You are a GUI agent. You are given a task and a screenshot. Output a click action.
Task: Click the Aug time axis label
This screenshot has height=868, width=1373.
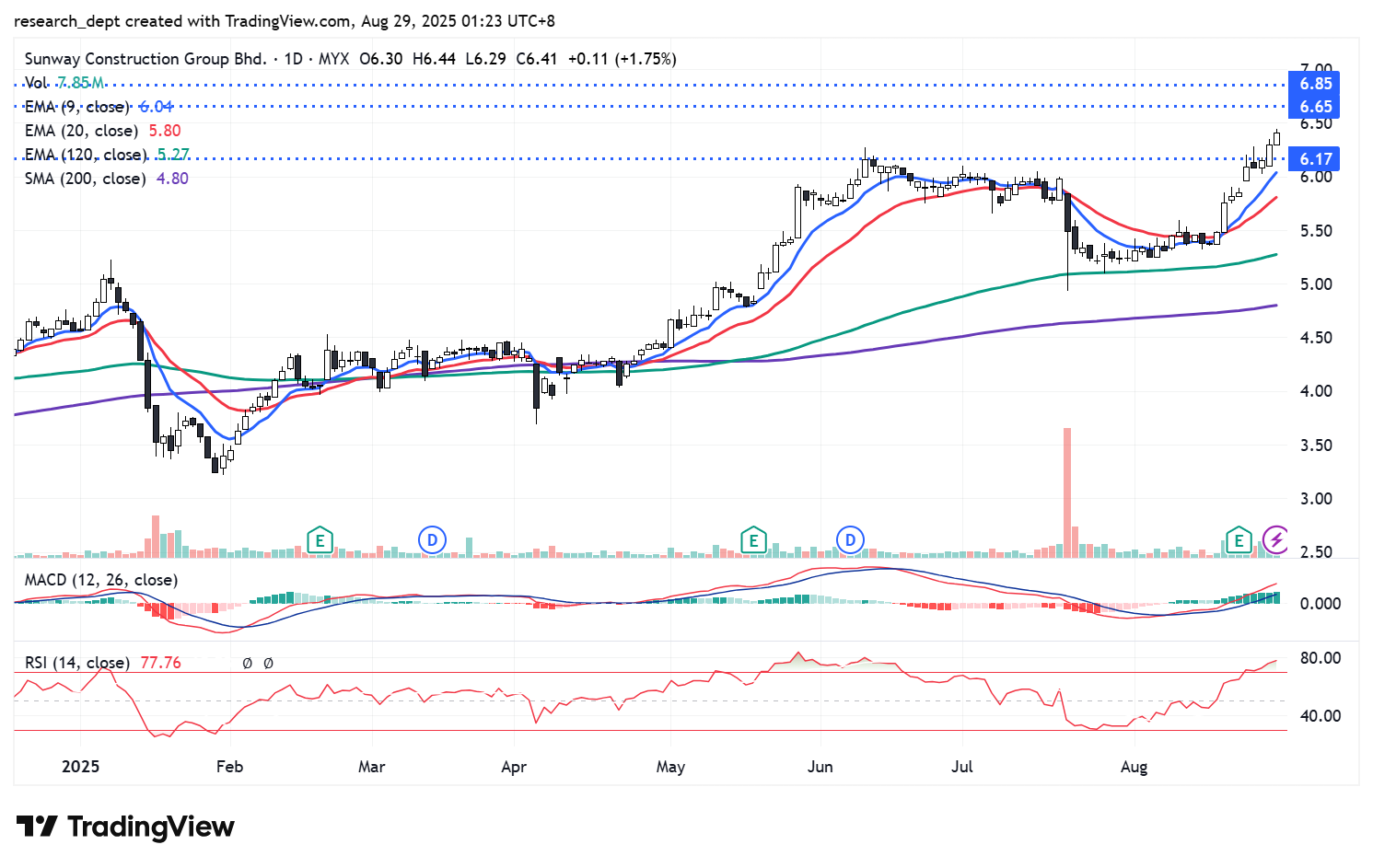coord(1134,767)
